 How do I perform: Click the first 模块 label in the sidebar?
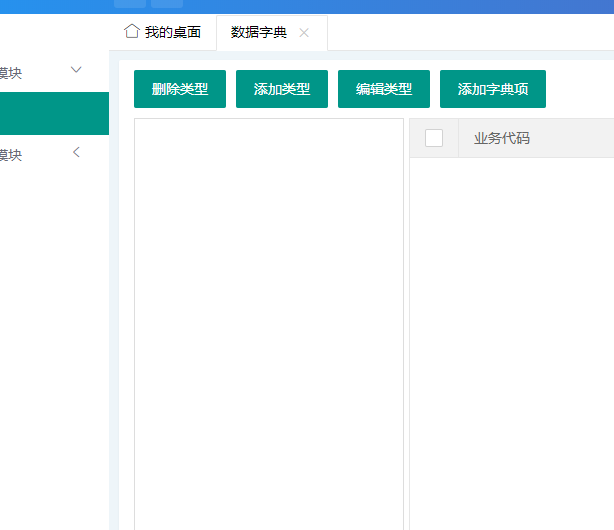pyautogui.click(x=10, y=72)
